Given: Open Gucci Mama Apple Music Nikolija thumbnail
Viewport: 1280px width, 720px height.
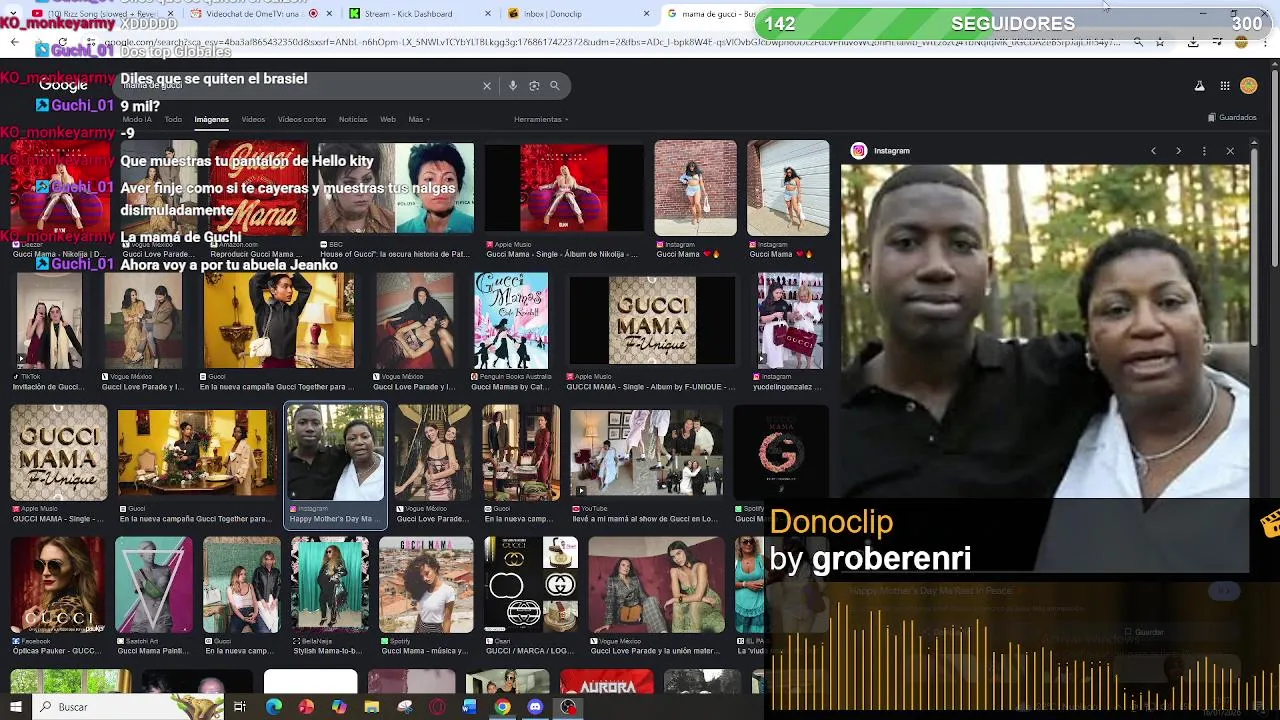Looking at the screenshot, I should 562,188.
